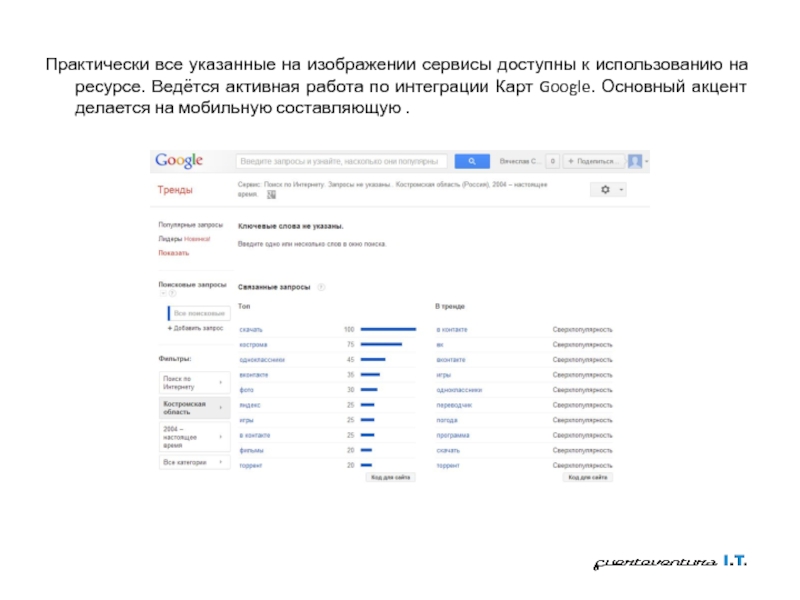Click the blue bar for одноклассники 45
The width and height of the screenshot is (800, 600).
(x=373, y=360)
